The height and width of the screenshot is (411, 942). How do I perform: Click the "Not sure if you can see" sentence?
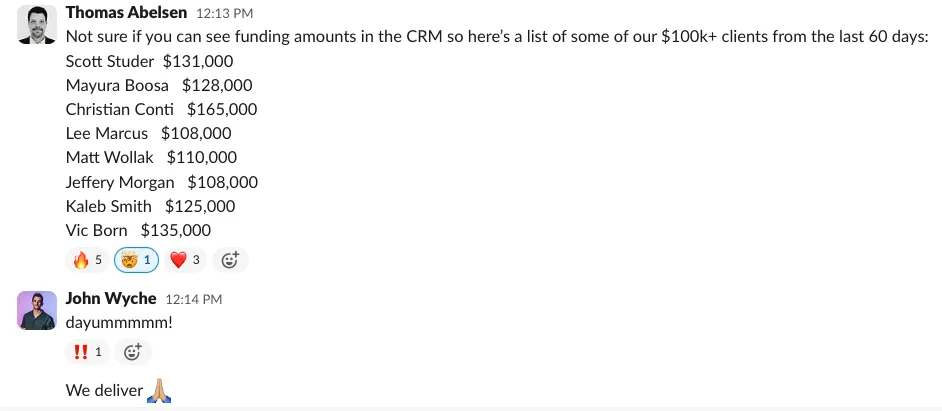pyautogui.click(x=497, y=37)
